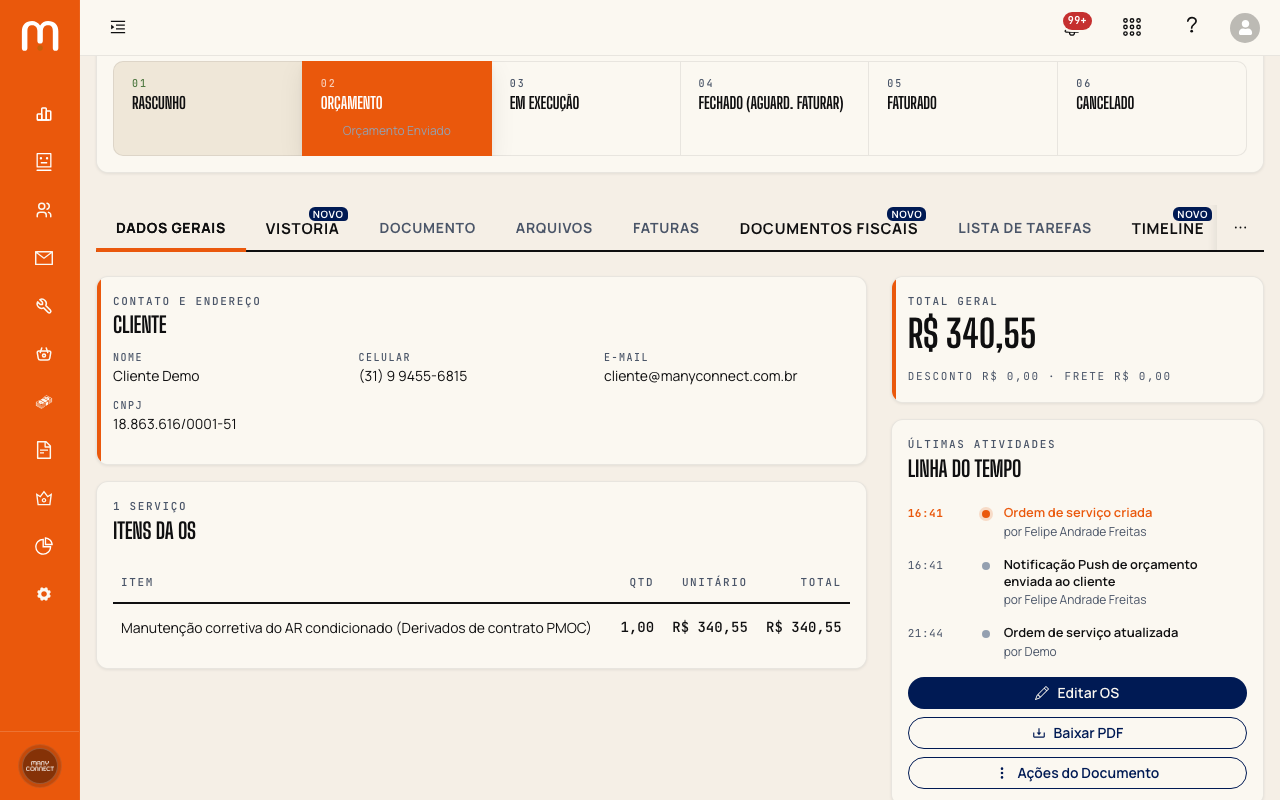Select the 03 Em Execução status step
This screenshot has height=800, width=1280.
(586, 108)
